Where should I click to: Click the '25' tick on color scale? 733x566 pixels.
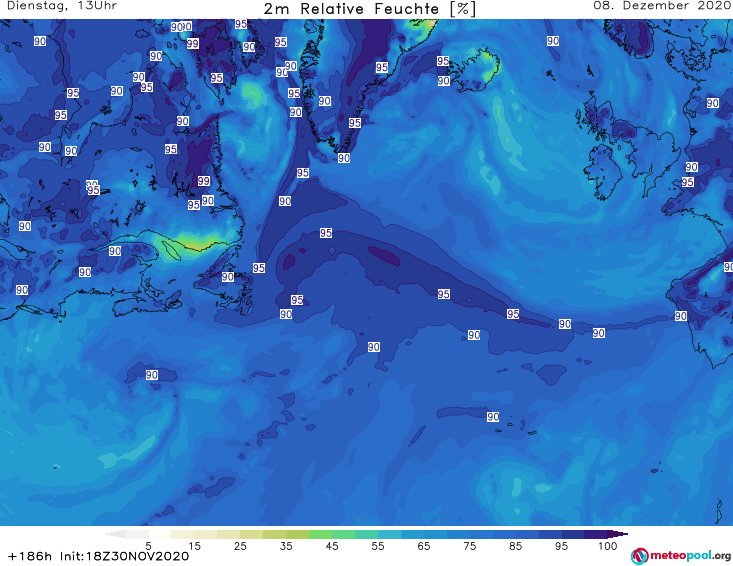[240, 546]
